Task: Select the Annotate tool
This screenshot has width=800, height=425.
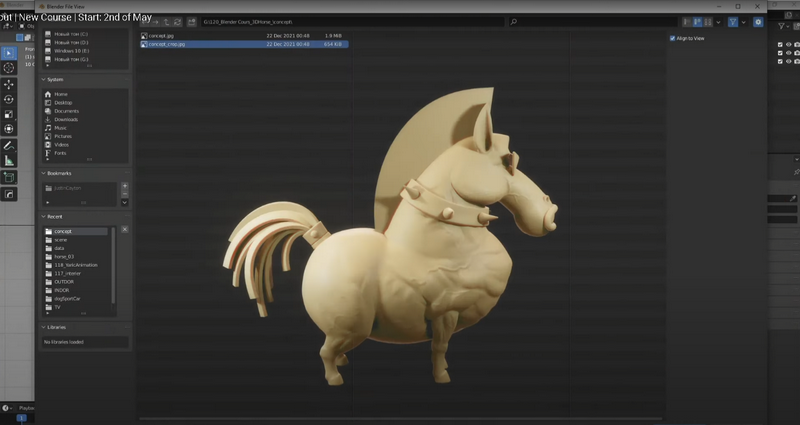Action: pos(9,146)
